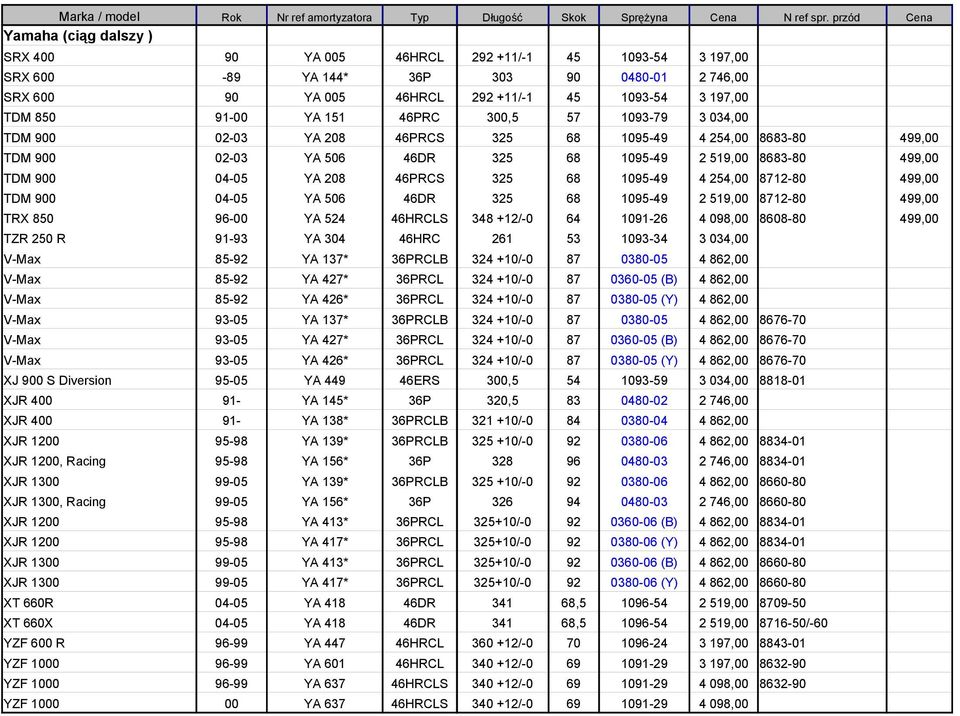Click the length value '326'

[502, 502]
